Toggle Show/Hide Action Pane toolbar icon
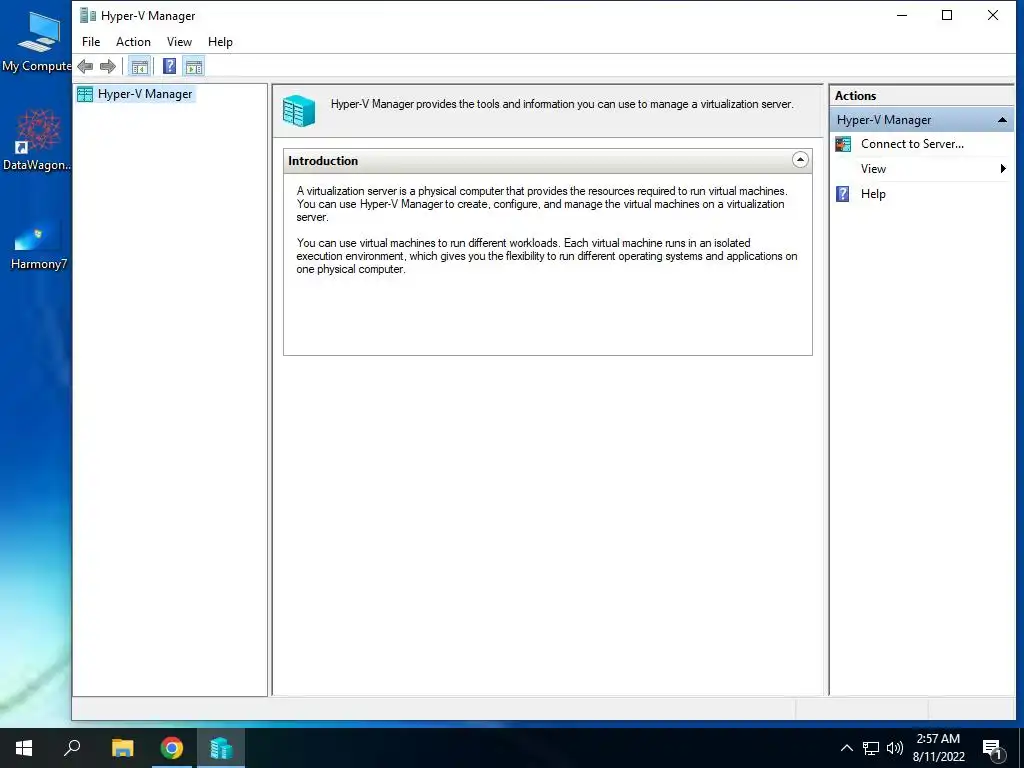This screenshot has width=1024, height=768. (194, 66)
